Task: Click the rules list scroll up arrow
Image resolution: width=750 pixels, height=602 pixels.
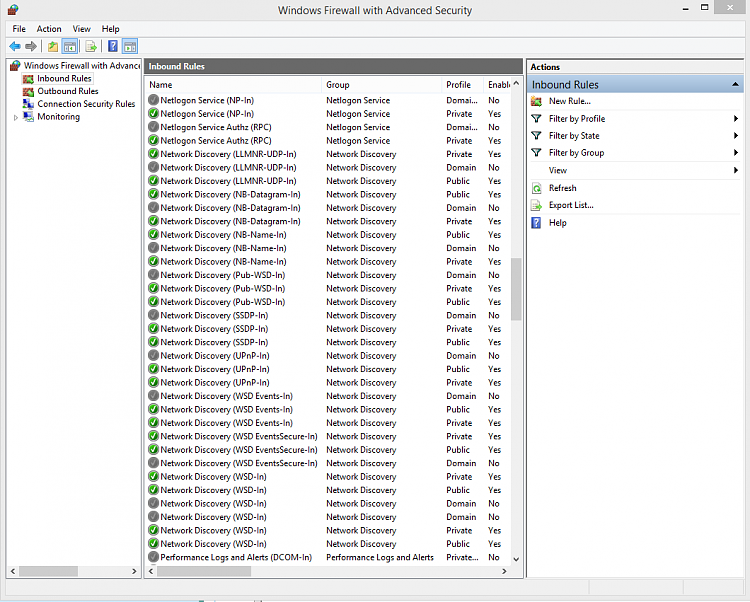Action: [x=516, y=83]
